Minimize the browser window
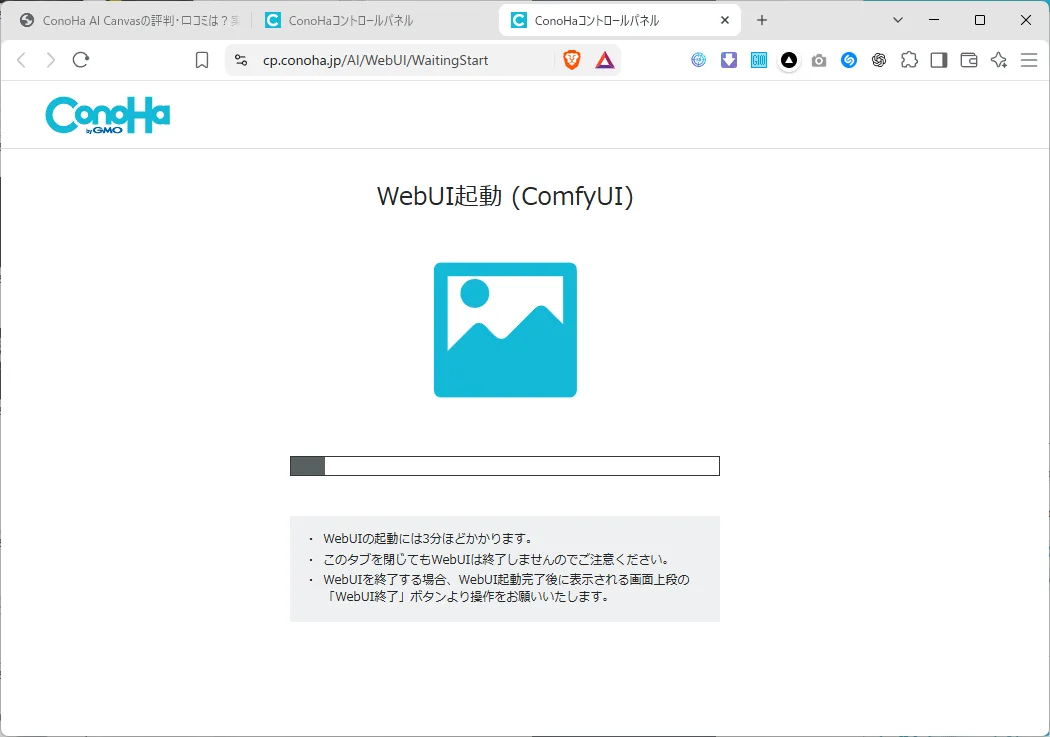The width and height of the screenshot is (1050, 737). (934, 20)
